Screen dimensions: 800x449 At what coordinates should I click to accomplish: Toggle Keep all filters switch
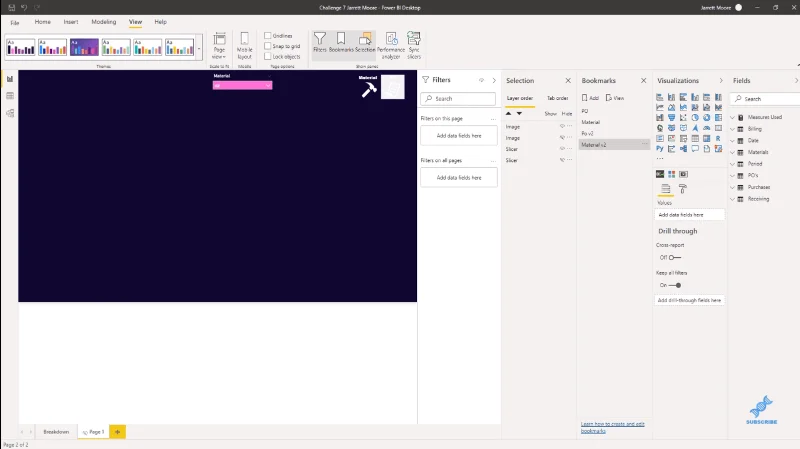pos(674,285)
